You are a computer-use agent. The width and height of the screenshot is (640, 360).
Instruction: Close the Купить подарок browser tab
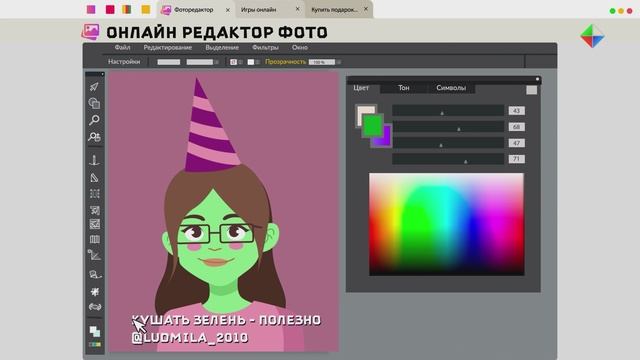[366, 9]
